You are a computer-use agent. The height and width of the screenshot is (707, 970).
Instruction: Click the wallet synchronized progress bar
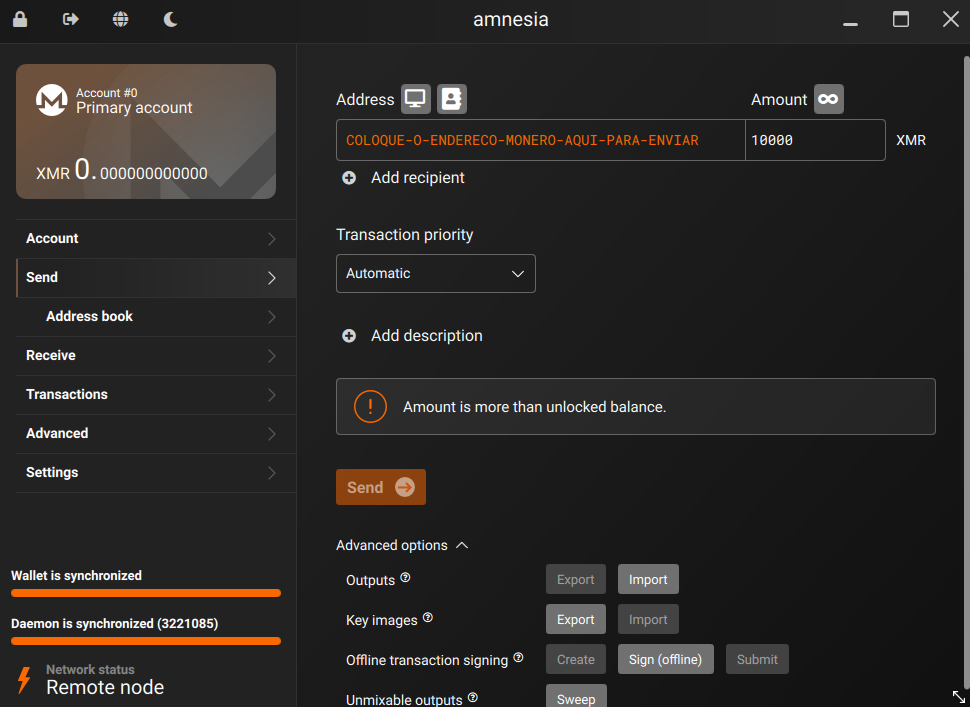pos(146,593)
